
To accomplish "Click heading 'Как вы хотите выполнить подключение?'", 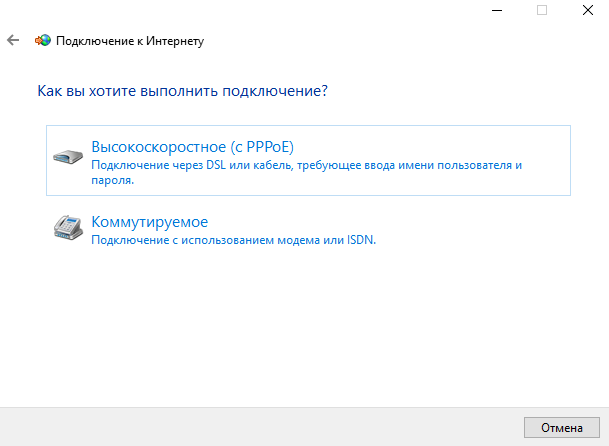I will click(x=183, y=91).
